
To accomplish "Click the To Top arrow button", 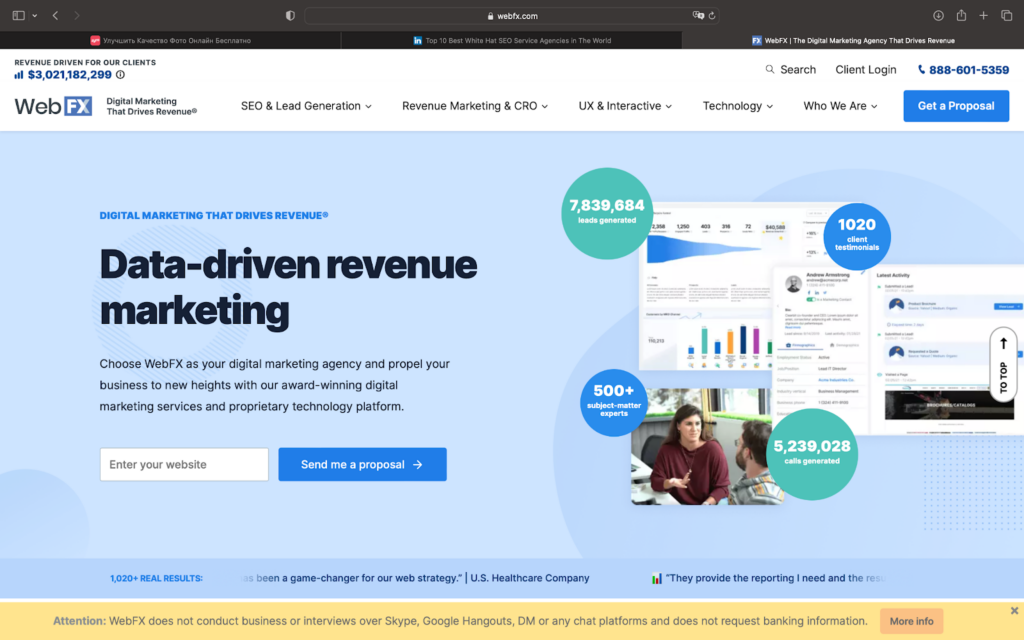I will pyautogui.click(x=1003, y=364).
